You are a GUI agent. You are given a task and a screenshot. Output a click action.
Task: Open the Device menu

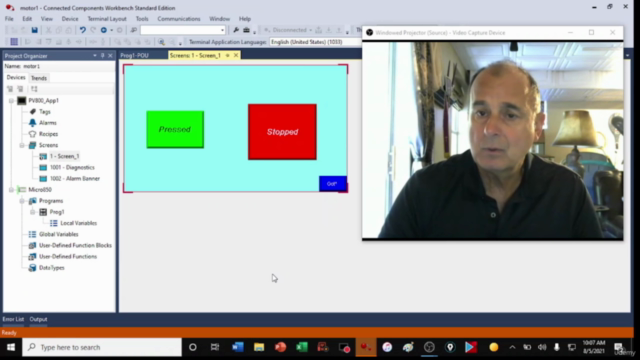tap(70, 19)
